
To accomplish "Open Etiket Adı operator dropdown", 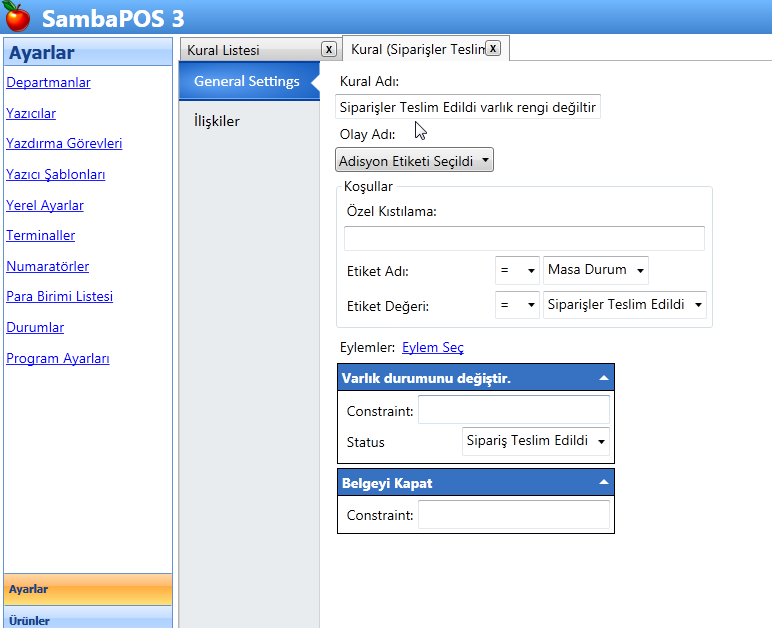I will click(517, 270).
